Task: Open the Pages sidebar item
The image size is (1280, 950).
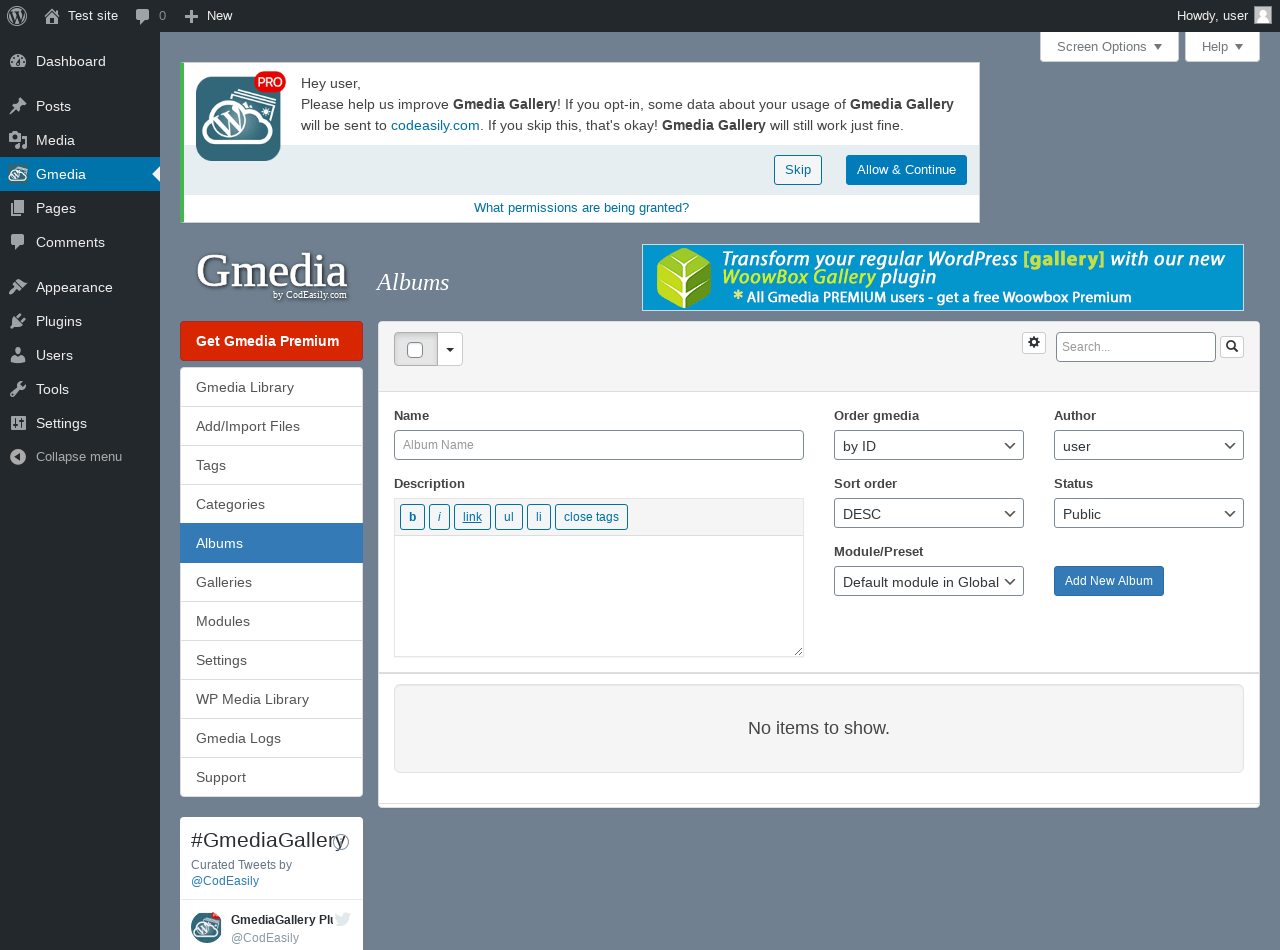Action: pyautogui.click(x=80, y=208)
